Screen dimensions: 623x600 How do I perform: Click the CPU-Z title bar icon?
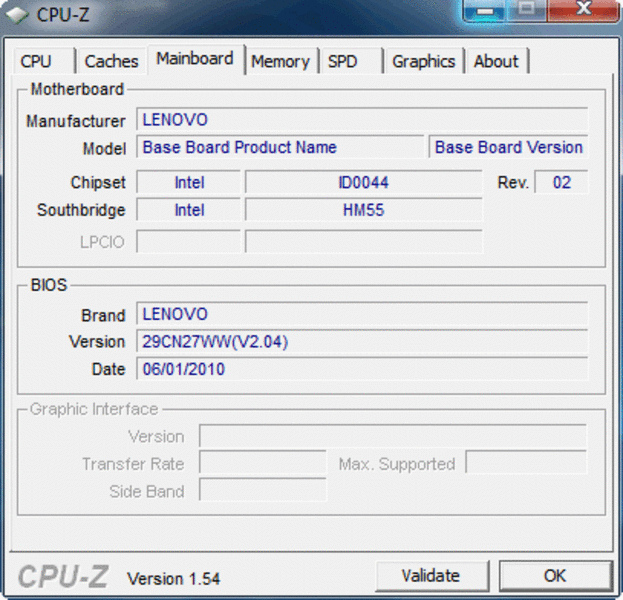[x=17, y=15]
